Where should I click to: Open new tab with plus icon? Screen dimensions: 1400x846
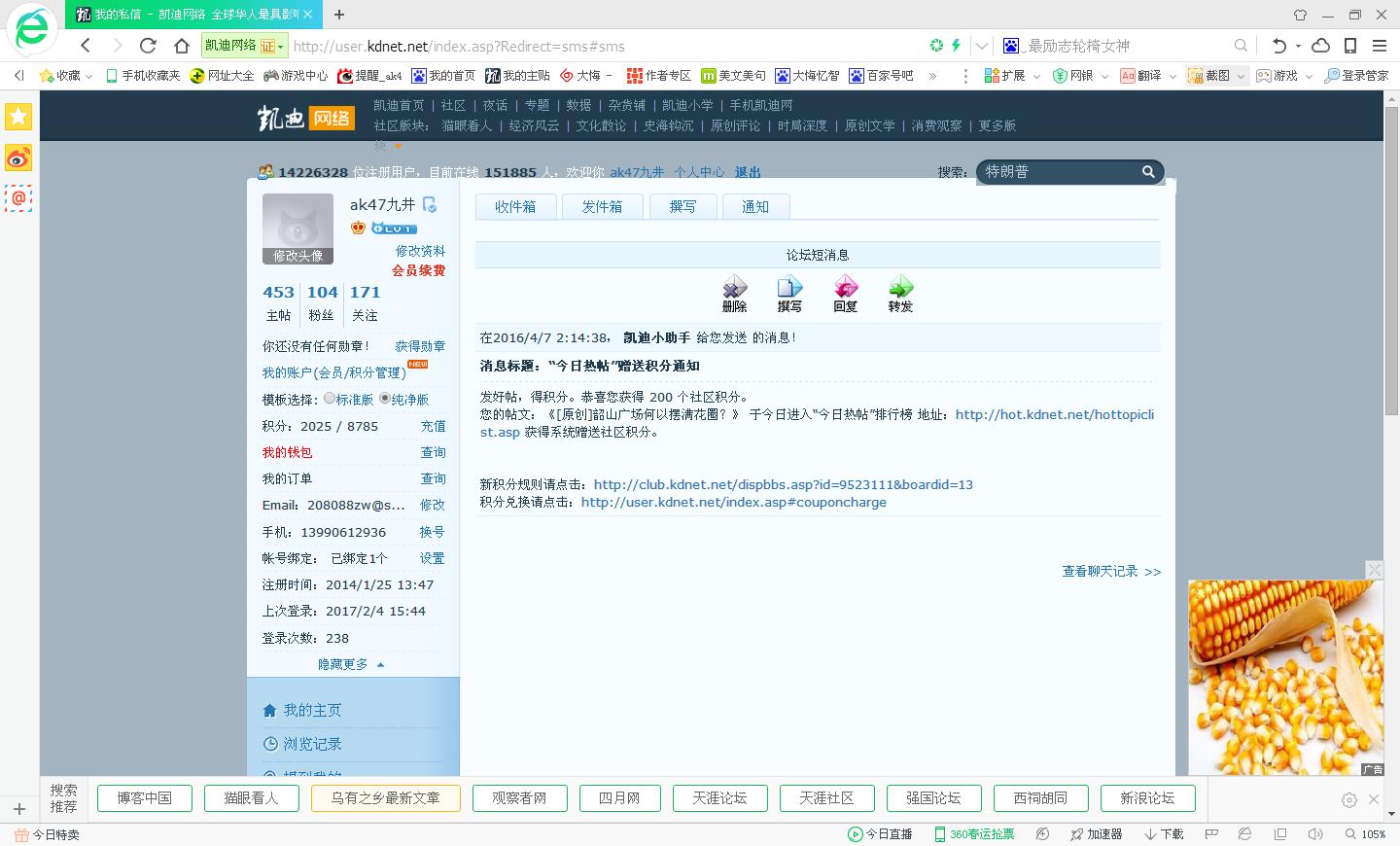point(339,15)
